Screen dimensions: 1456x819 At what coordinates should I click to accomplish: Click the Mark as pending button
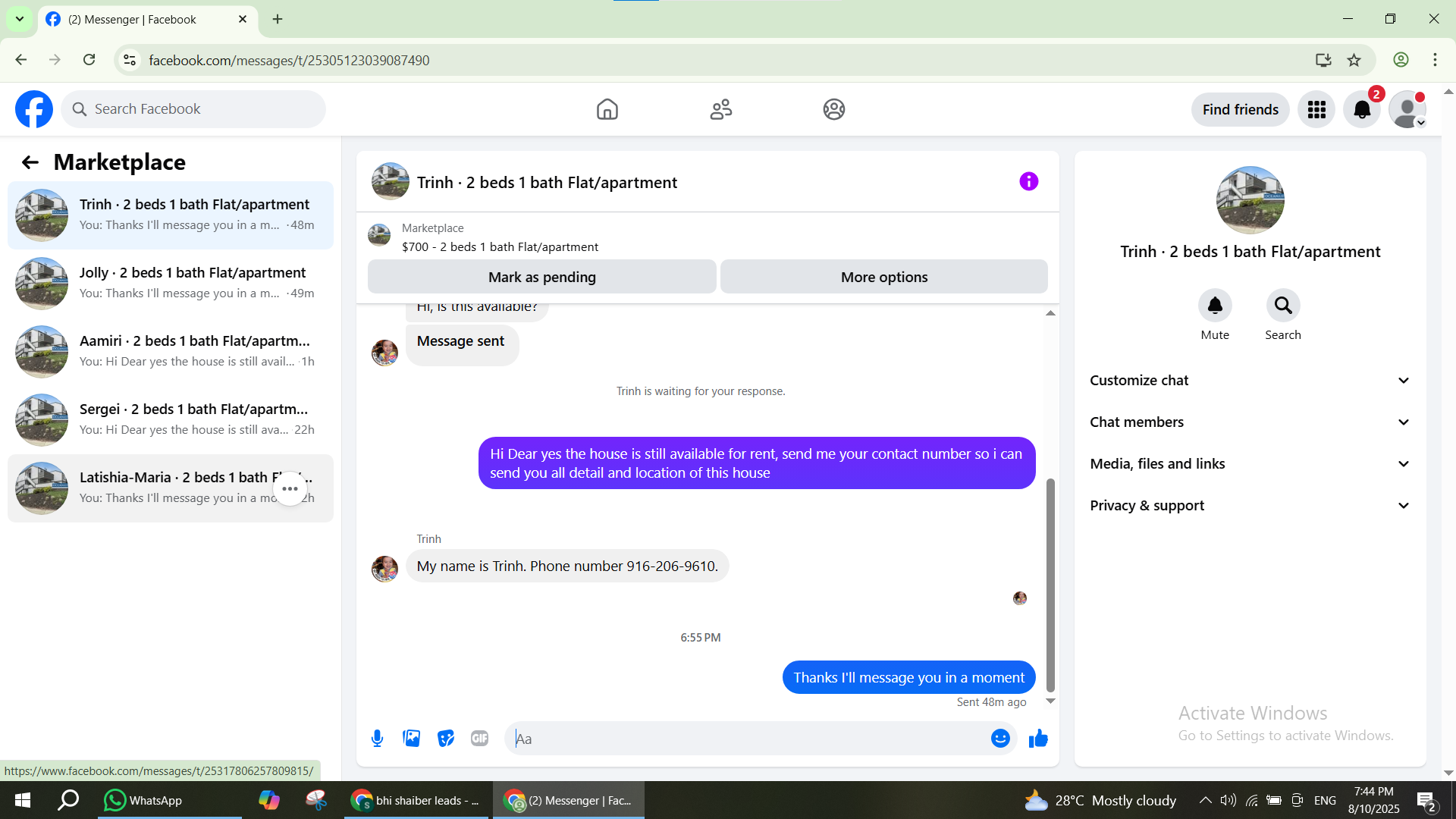[x=541, y=278]
